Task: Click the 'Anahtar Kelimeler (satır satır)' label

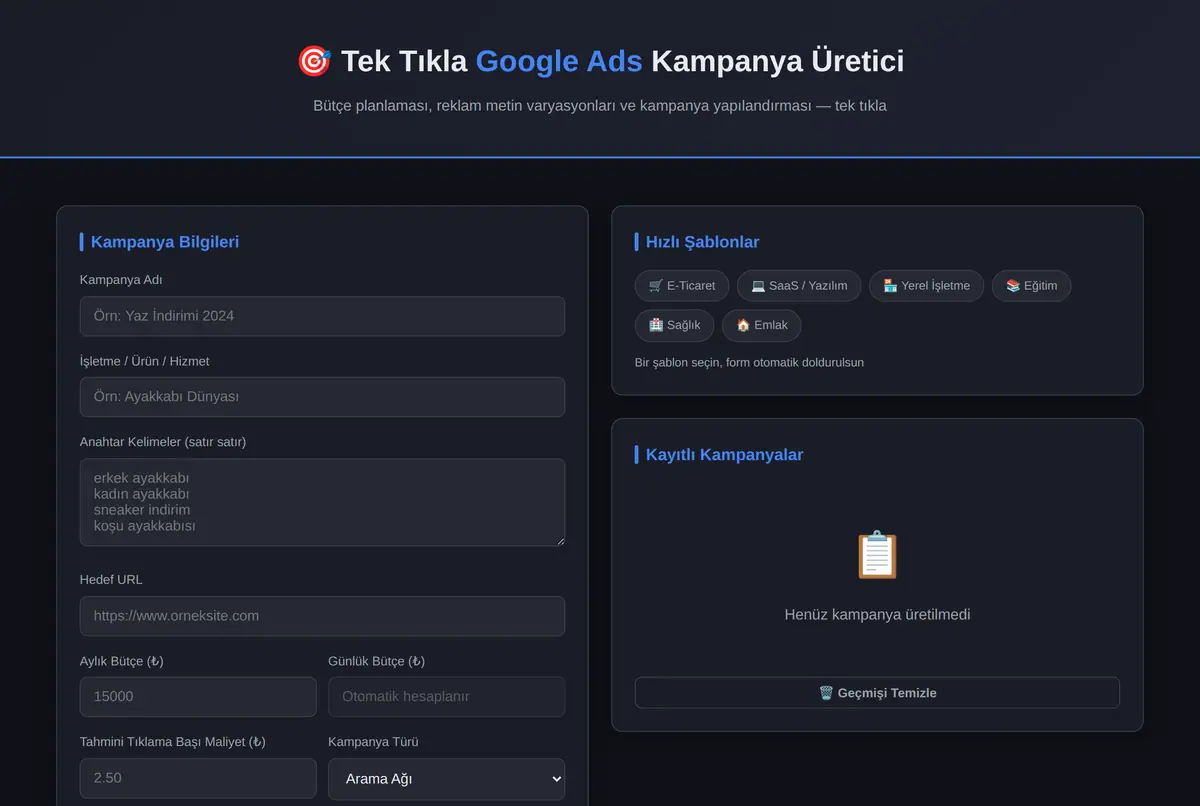Action: pos(163,442)
